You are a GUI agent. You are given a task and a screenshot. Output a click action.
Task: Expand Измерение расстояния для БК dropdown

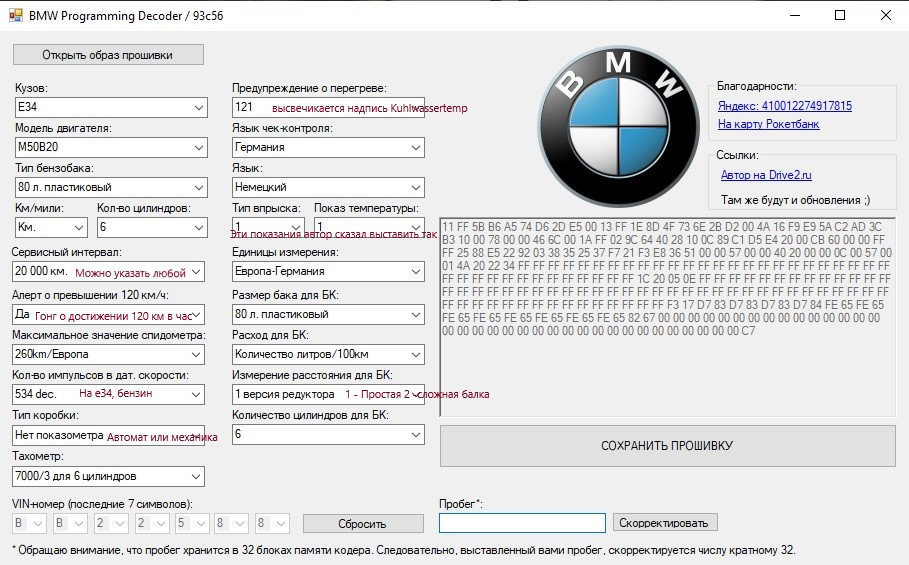(328, 394)
